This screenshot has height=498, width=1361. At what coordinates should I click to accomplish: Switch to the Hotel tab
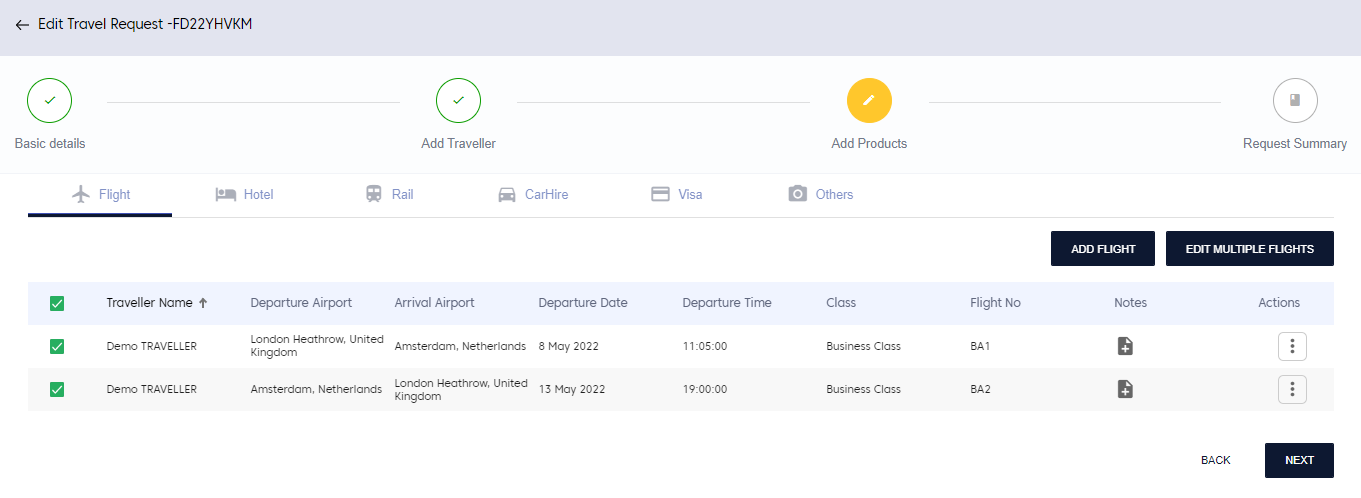[x=245, y=194]
